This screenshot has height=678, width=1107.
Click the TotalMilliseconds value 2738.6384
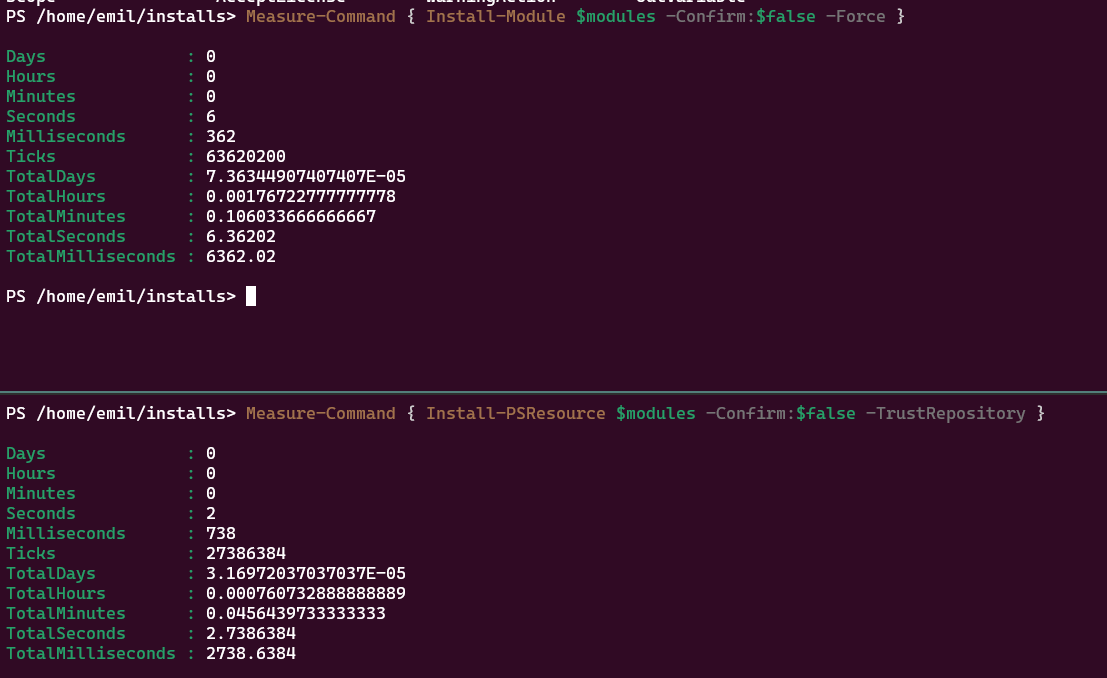251,653
